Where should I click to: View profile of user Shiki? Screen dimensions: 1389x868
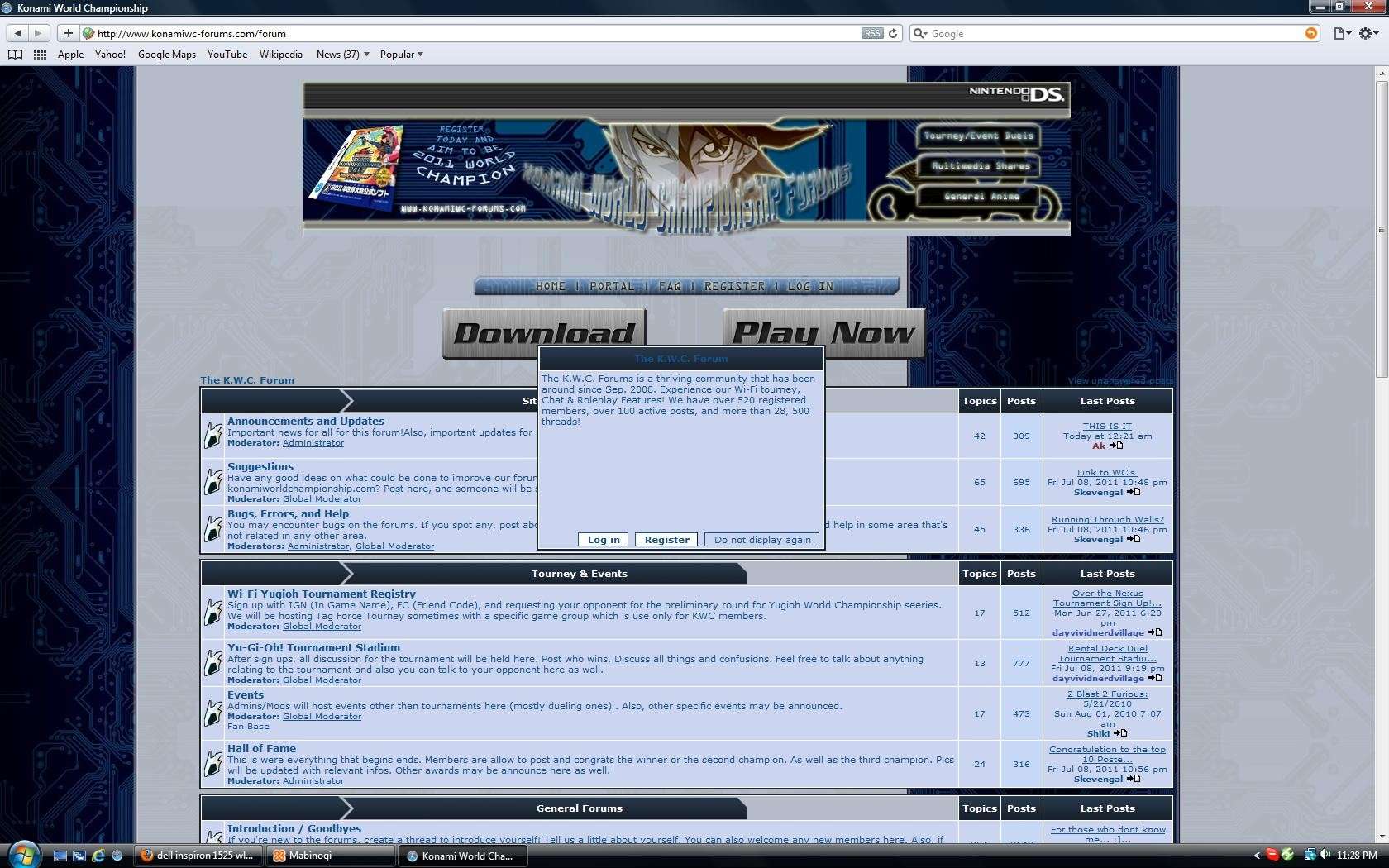pos(1098,733)
